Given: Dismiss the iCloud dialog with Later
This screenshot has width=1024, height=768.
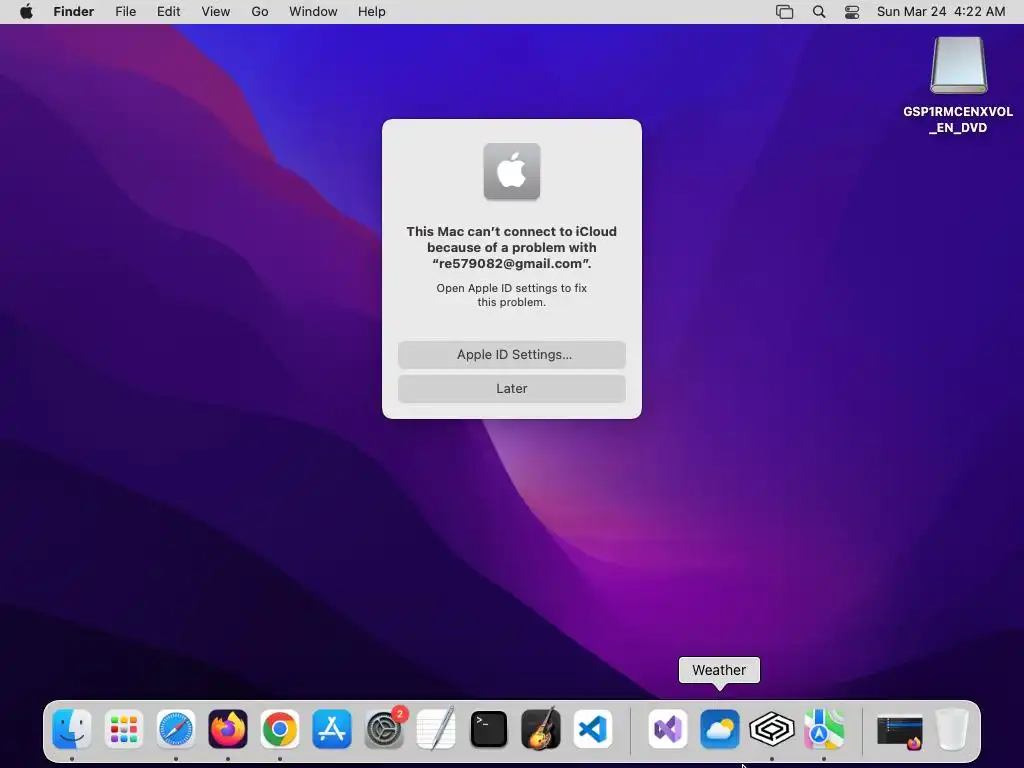Looking at the screenshot, I should [x=512, y=389].
